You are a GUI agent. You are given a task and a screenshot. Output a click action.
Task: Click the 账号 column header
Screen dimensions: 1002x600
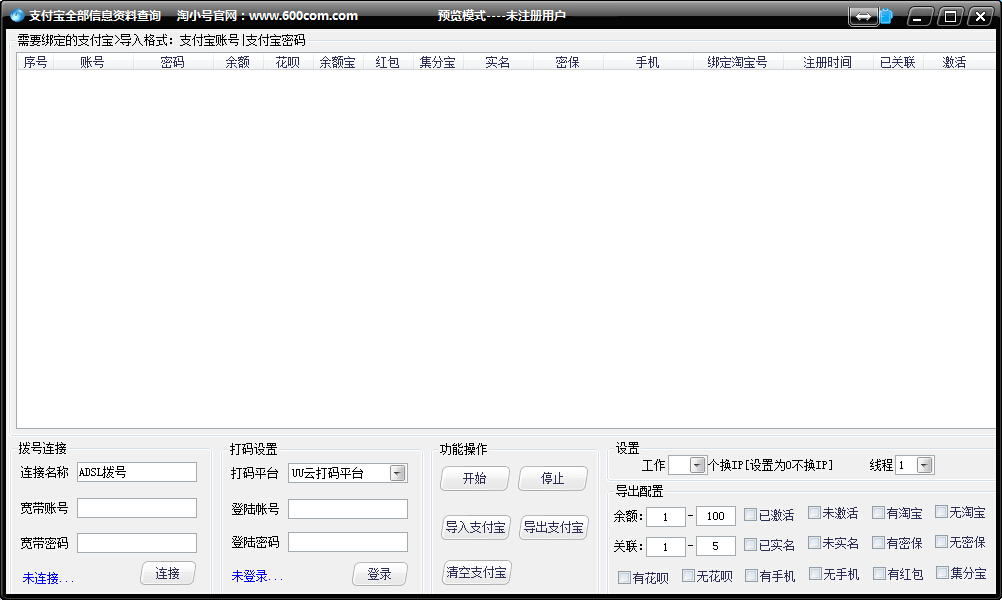[93, 62]
